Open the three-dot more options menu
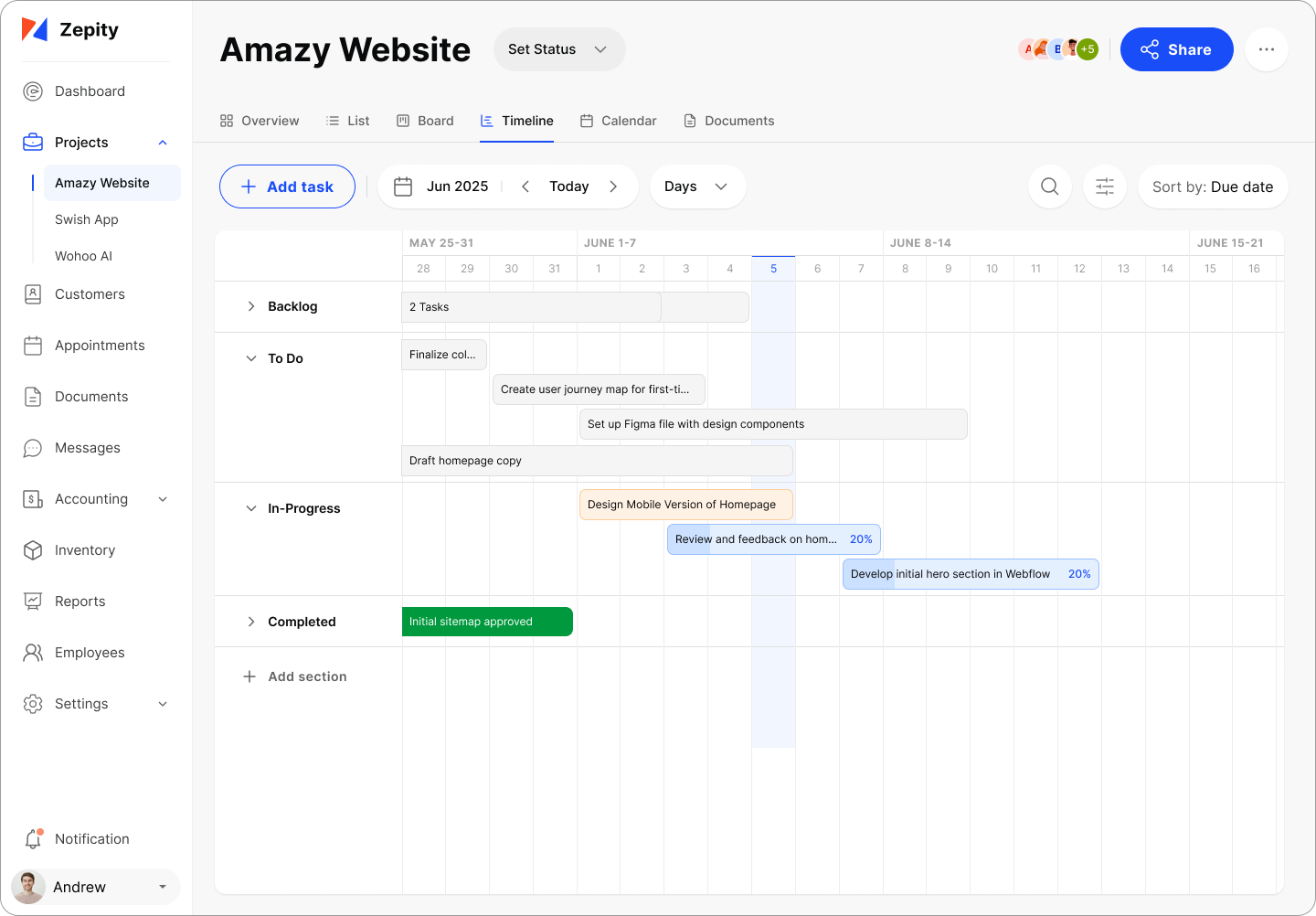The image size is (1316, 916). [x=1266, y=49]
